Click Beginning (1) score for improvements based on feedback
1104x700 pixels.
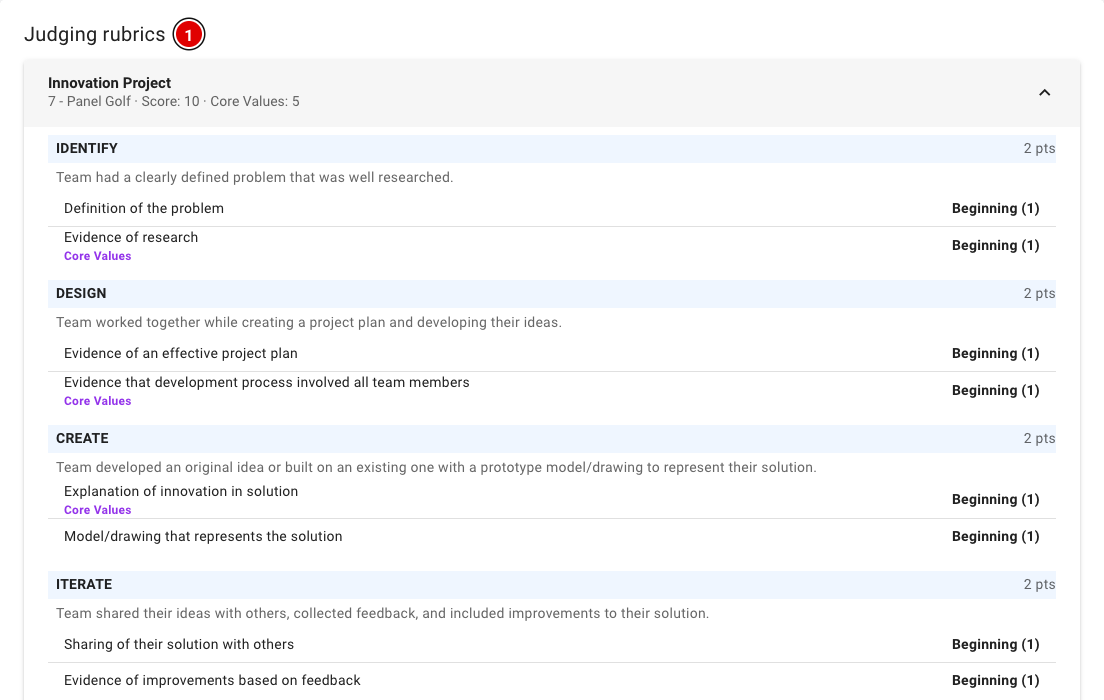point(996,680)
